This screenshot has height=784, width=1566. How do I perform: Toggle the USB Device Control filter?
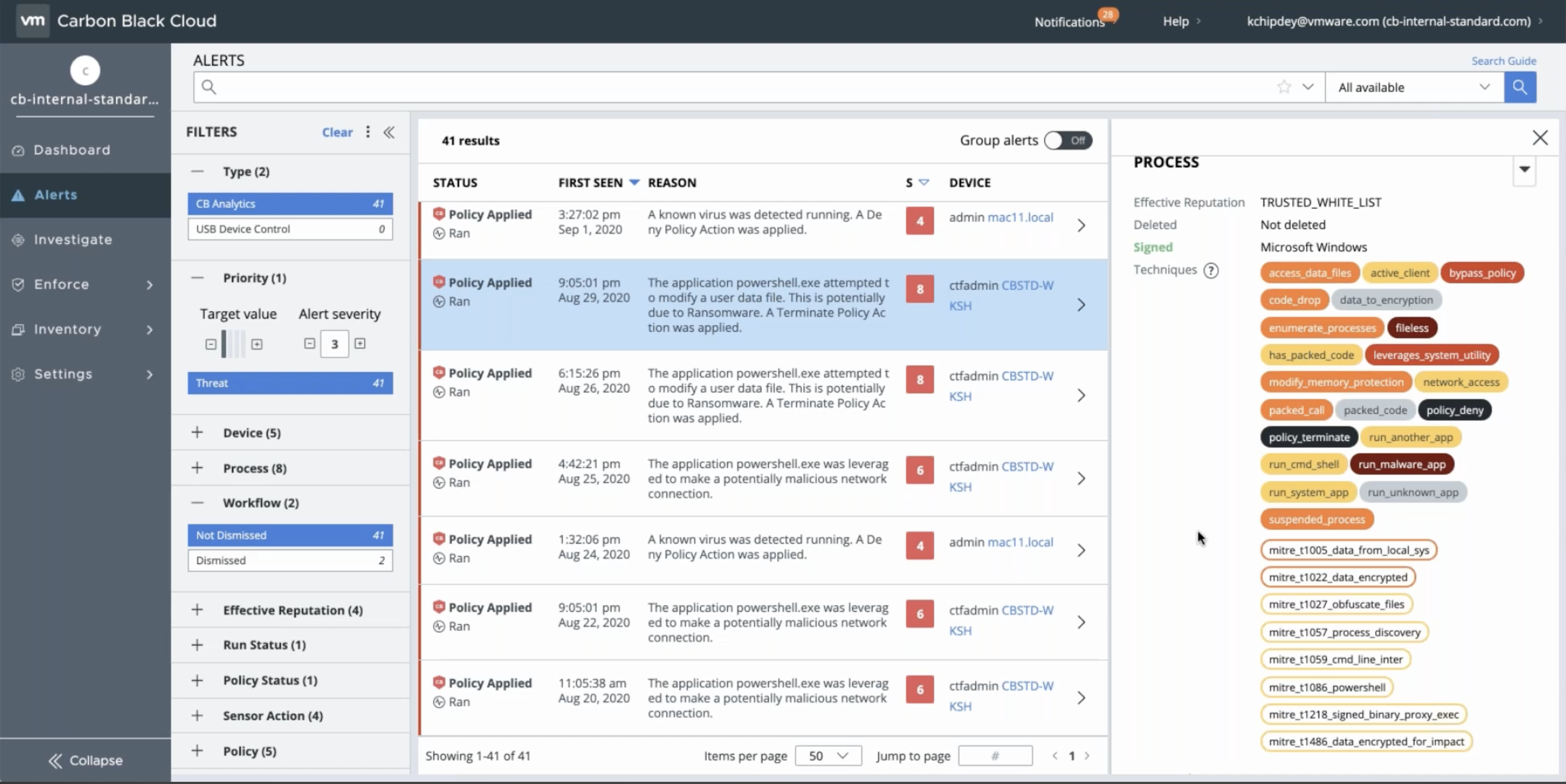pos(290,229)
